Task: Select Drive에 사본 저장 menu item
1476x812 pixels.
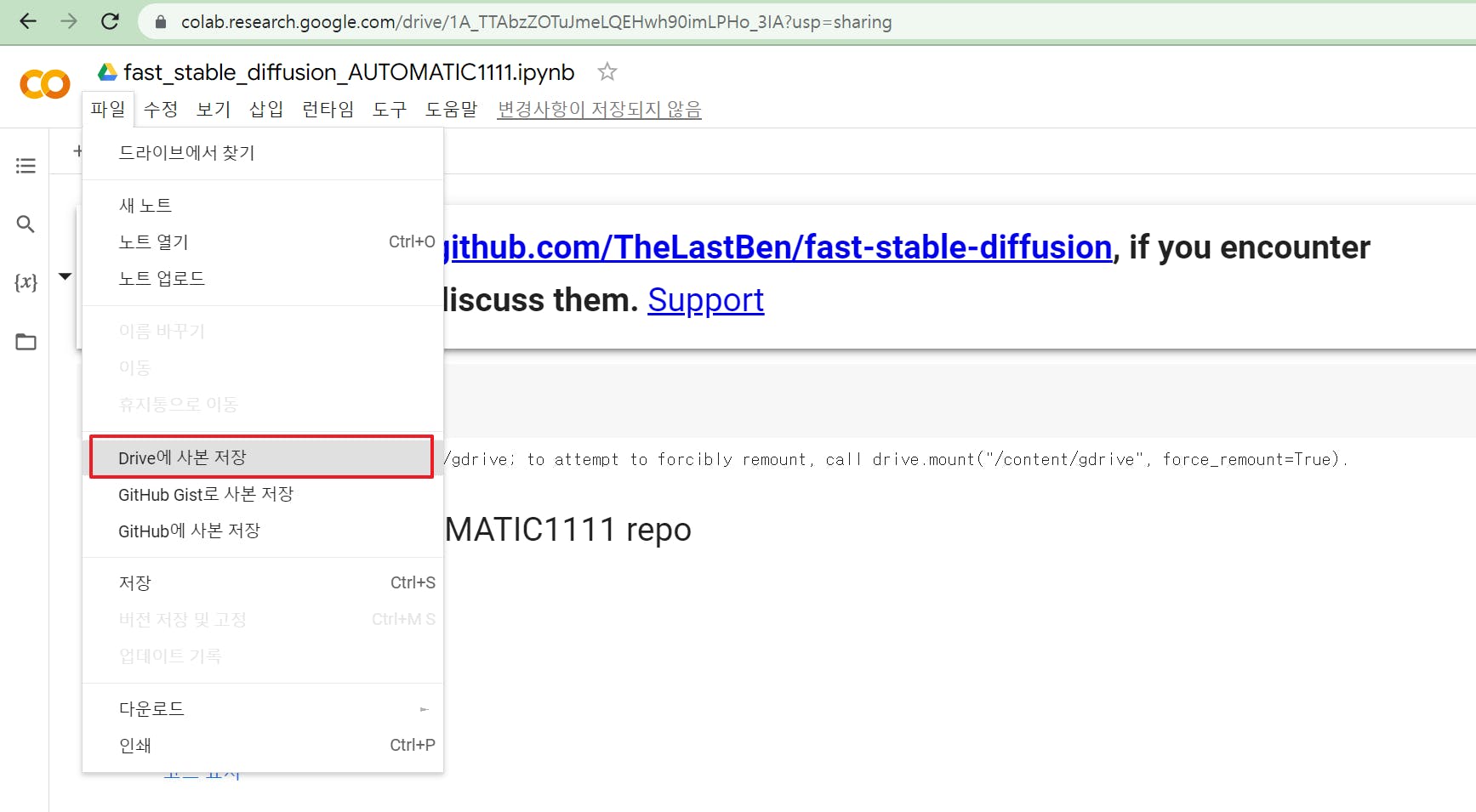Action: 262,457
